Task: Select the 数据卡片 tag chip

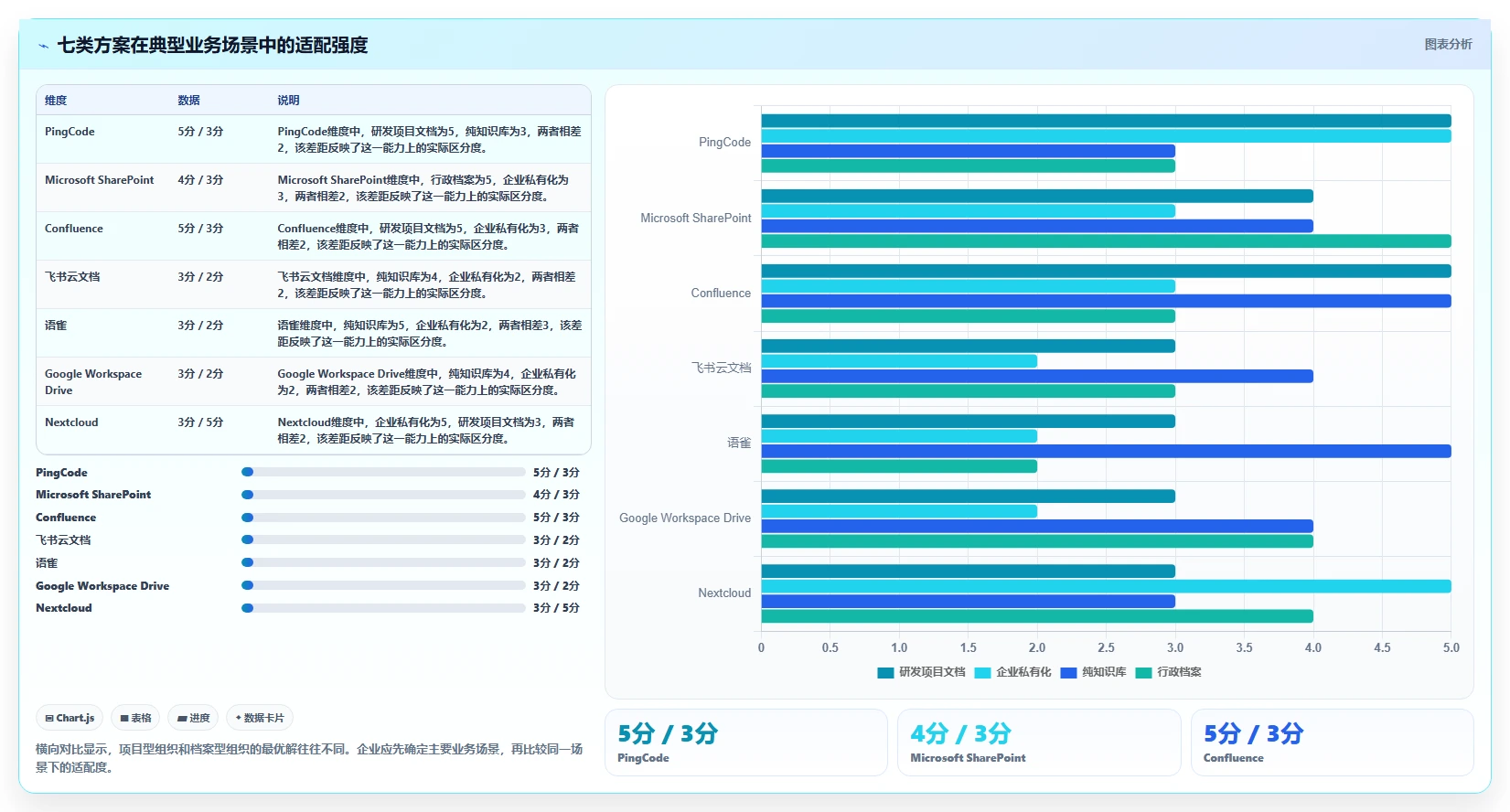Action: pos(260,718)
